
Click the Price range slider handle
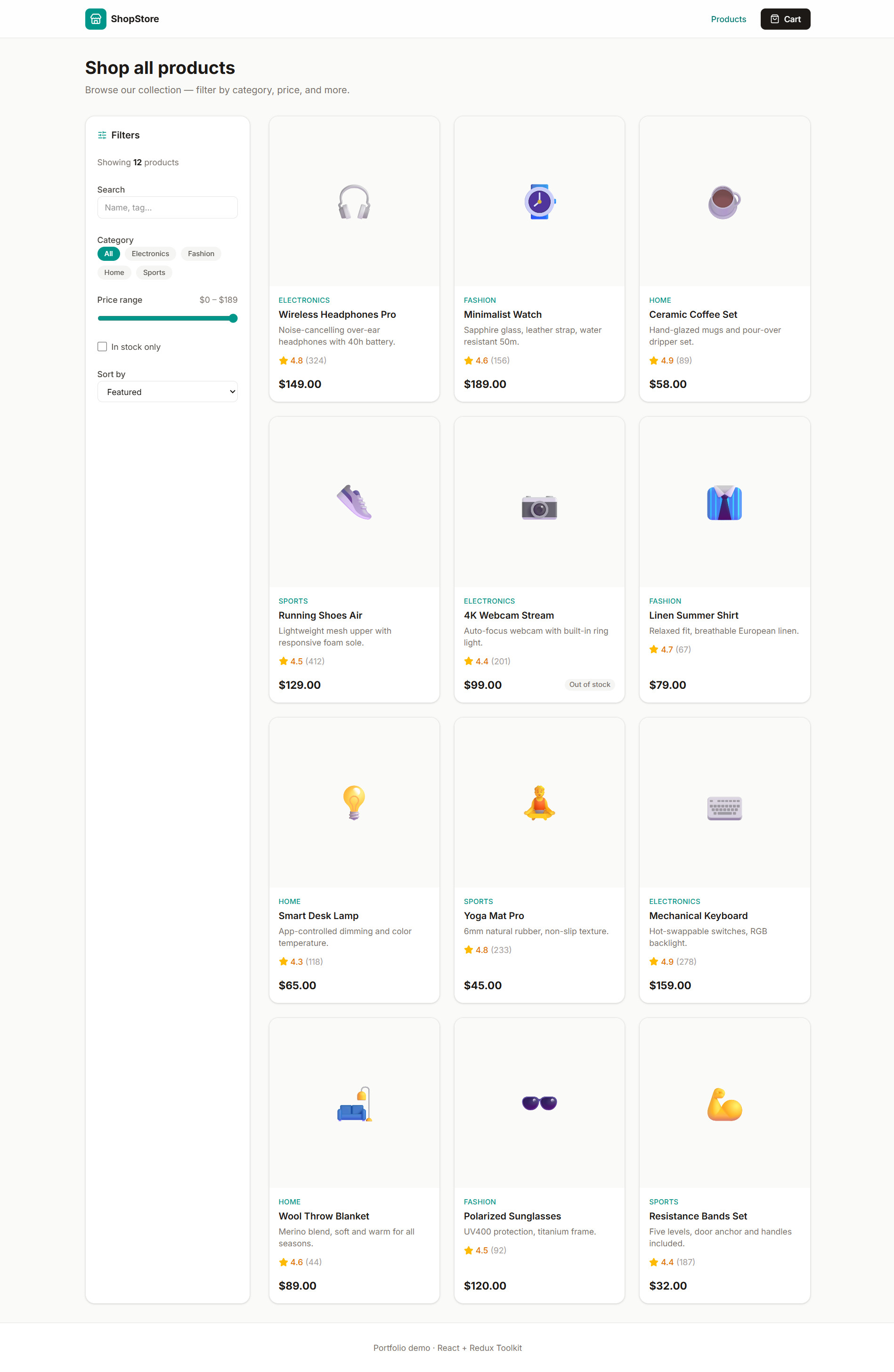(233, 318)
